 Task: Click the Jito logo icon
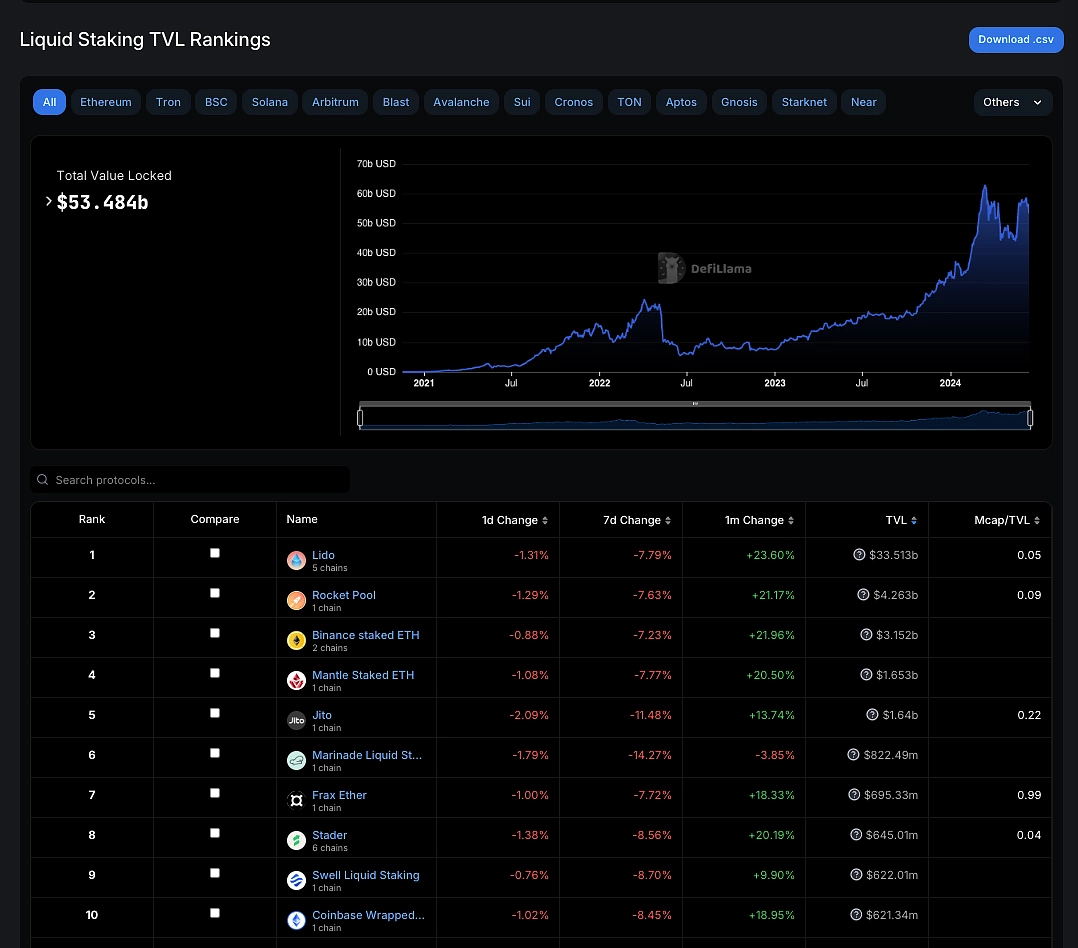point(296,720)
